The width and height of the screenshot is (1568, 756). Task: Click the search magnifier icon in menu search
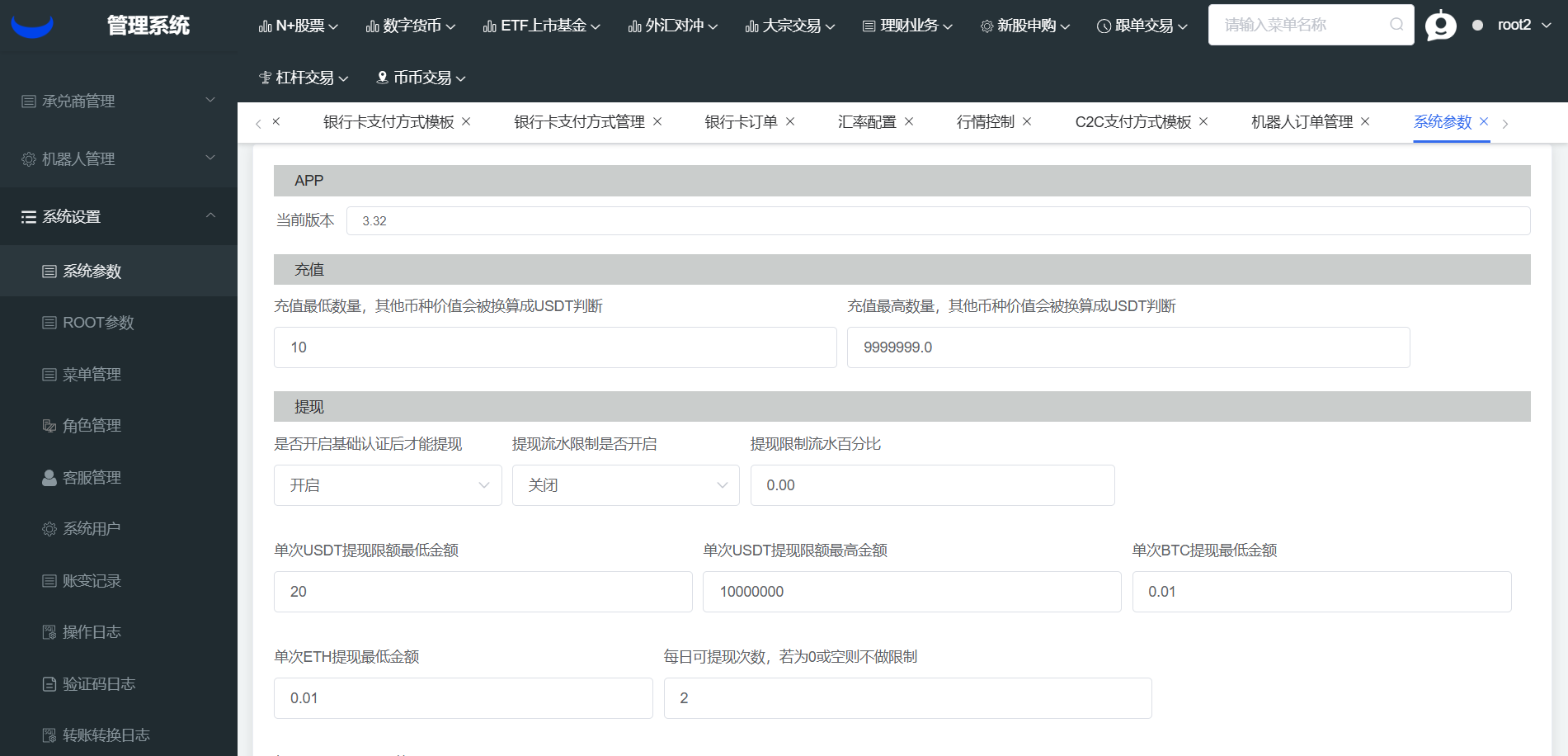[x=1396, y=25]
